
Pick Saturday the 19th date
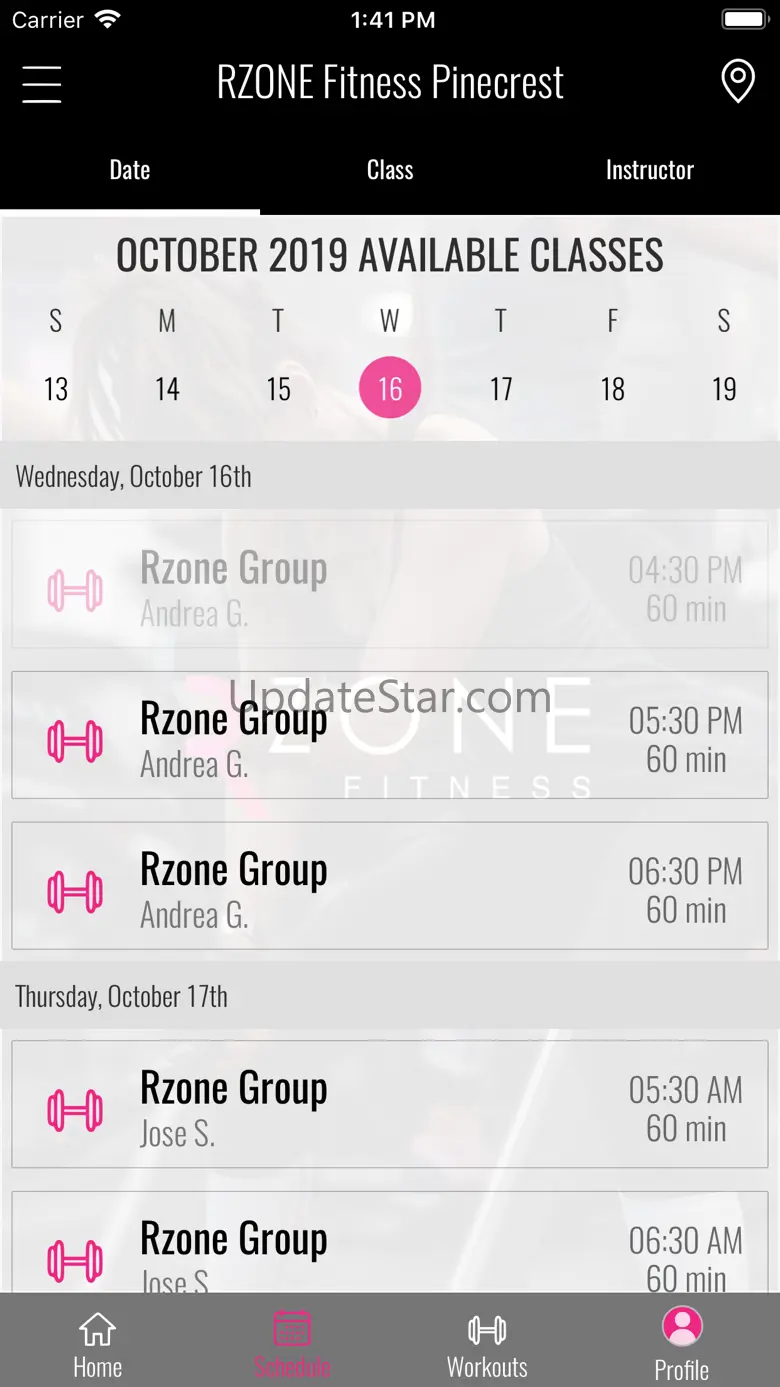724,388
